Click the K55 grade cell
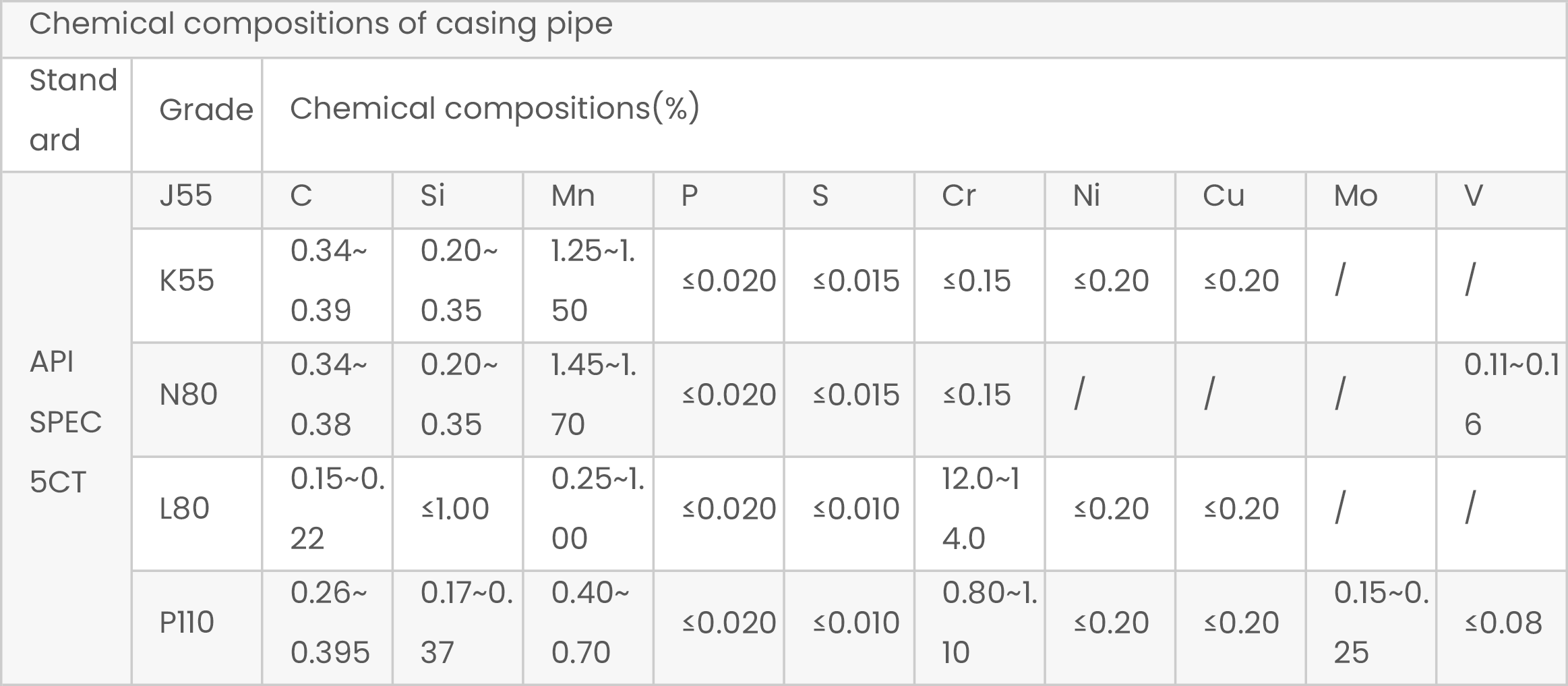This screenshot has width=1568, height=686. [187, 281]
